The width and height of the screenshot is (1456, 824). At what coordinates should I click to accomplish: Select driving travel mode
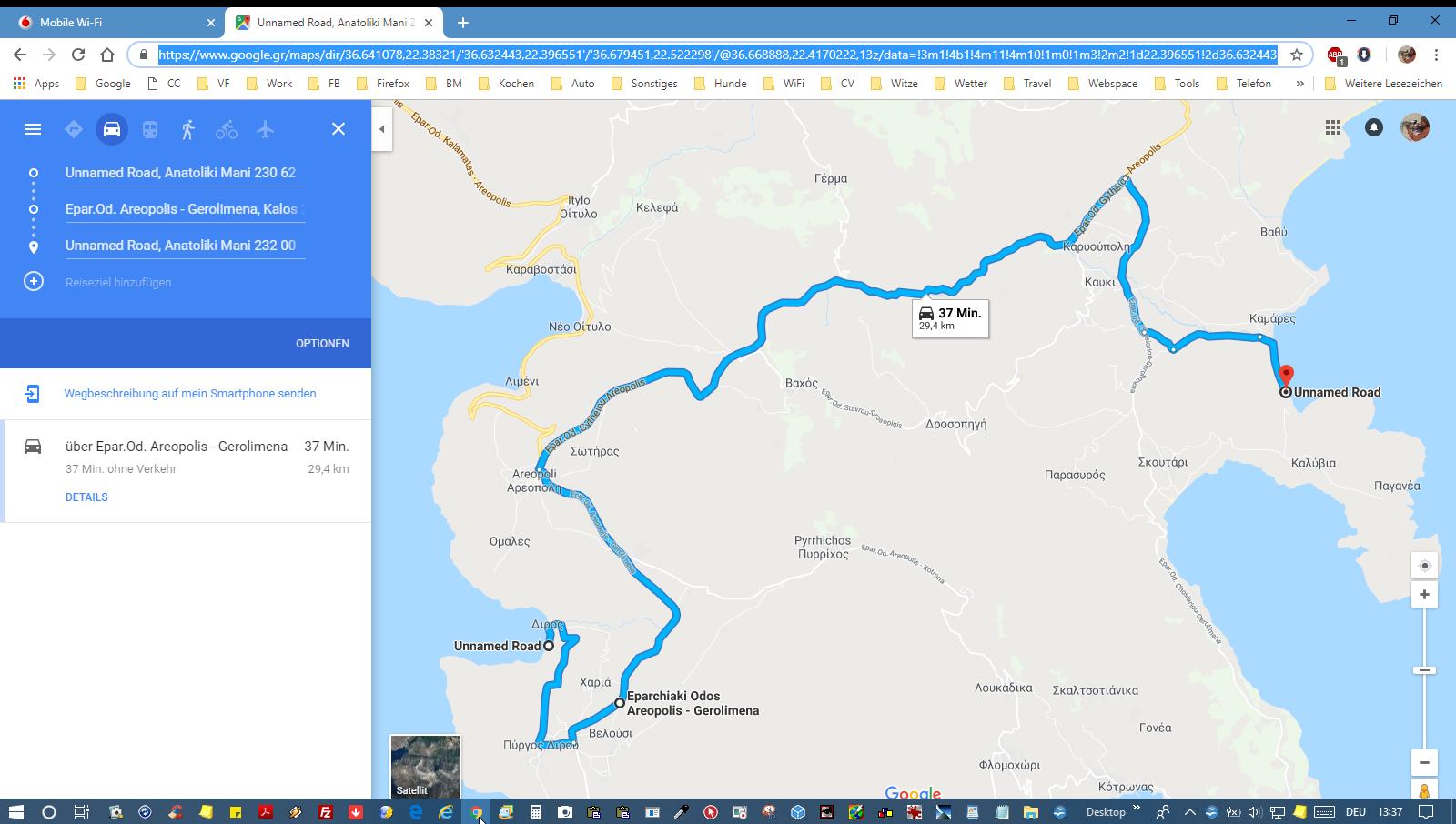(x=112, y=129)
